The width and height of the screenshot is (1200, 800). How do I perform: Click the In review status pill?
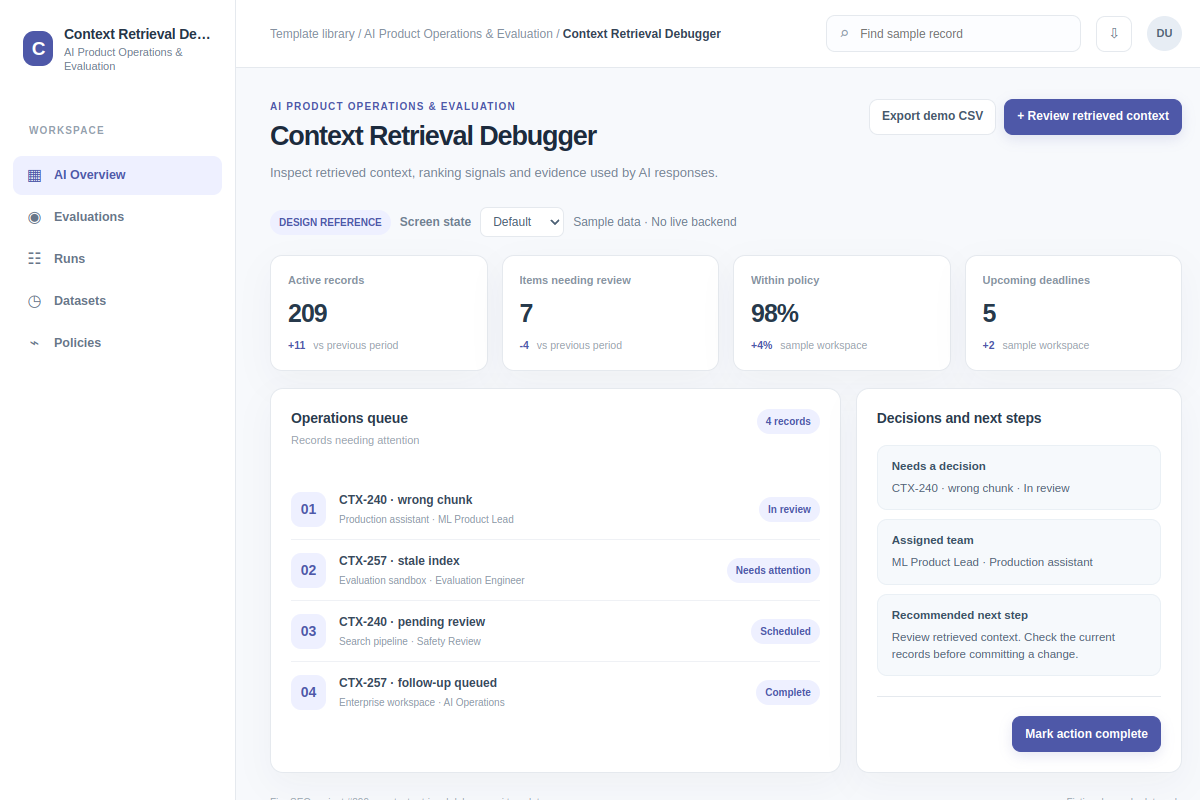pyautogui.click(x=789, y=510)
